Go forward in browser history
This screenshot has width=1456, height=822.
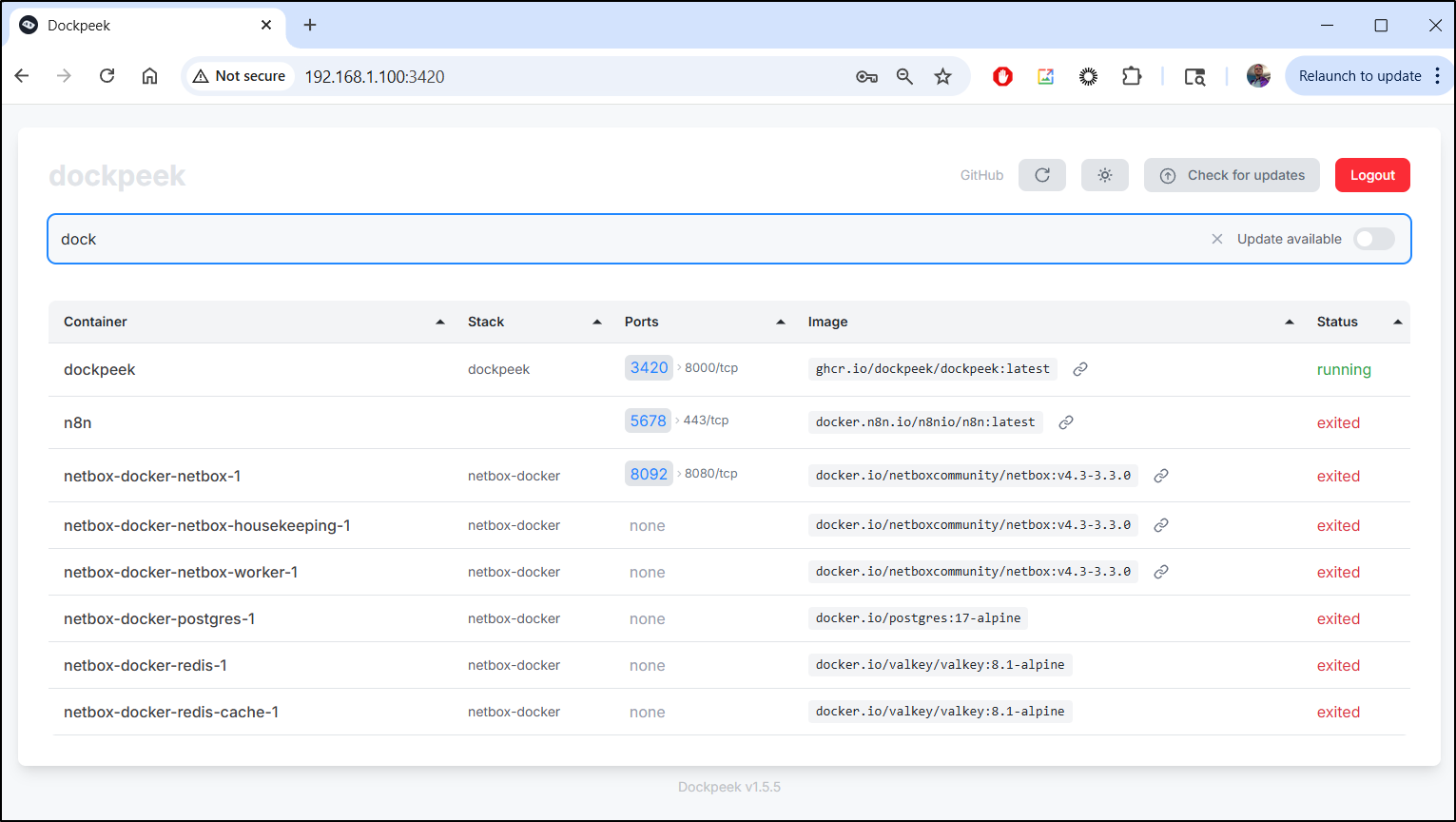tap(64, 76)
